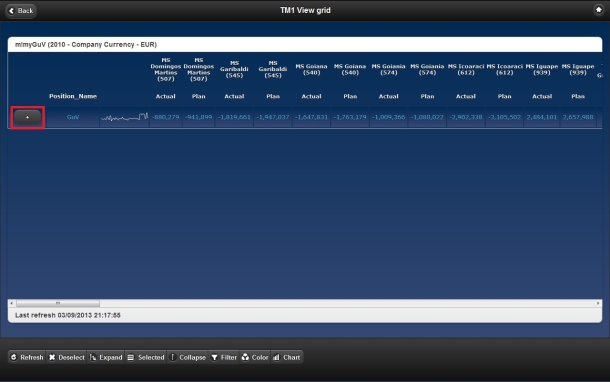Open the Chart view button

click(287, 357)
